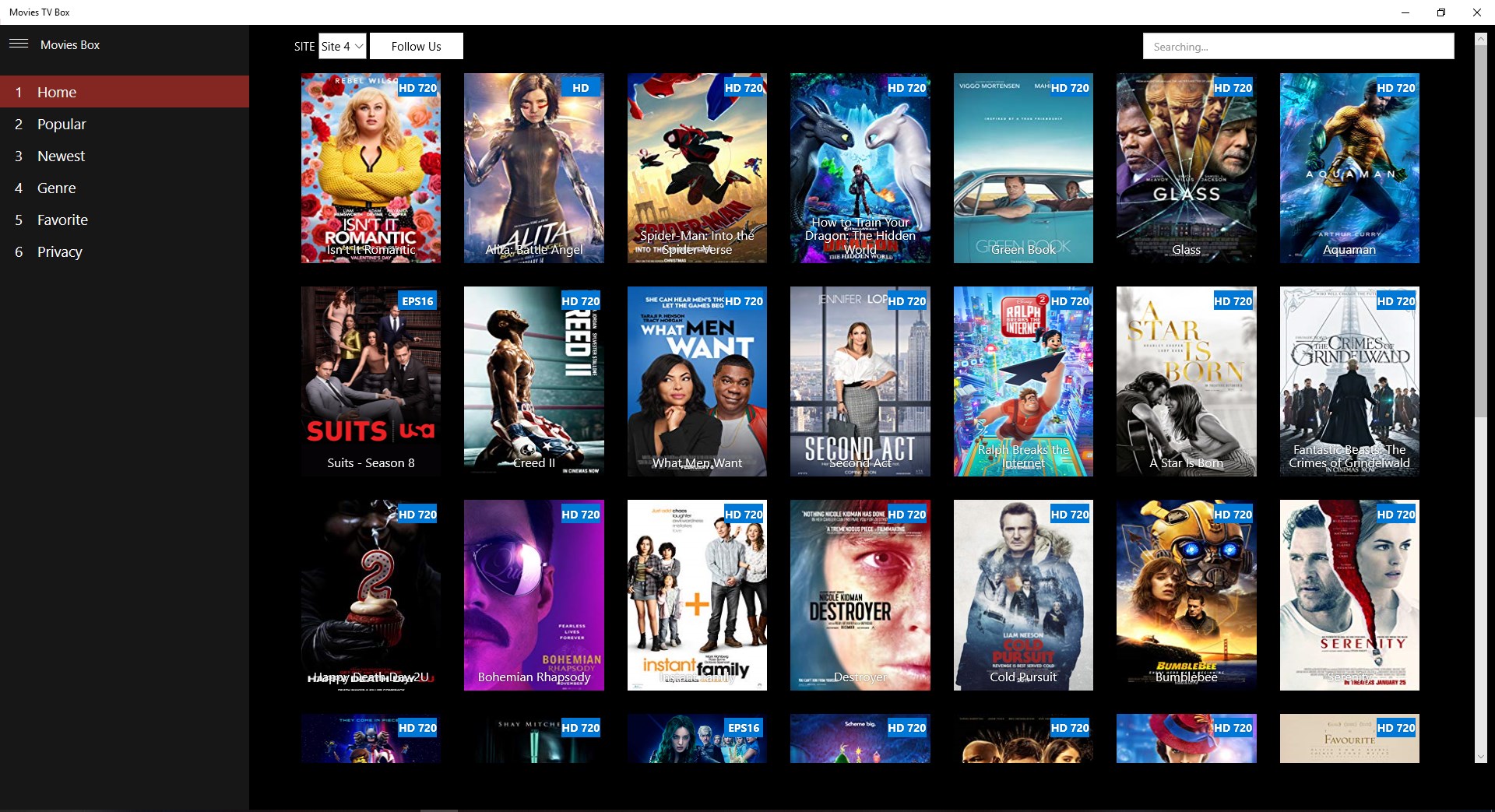The image size is (1495, 812).
Task: Restore the window with the restore button
Action: pyautogui.click(x=1440, y=12)
